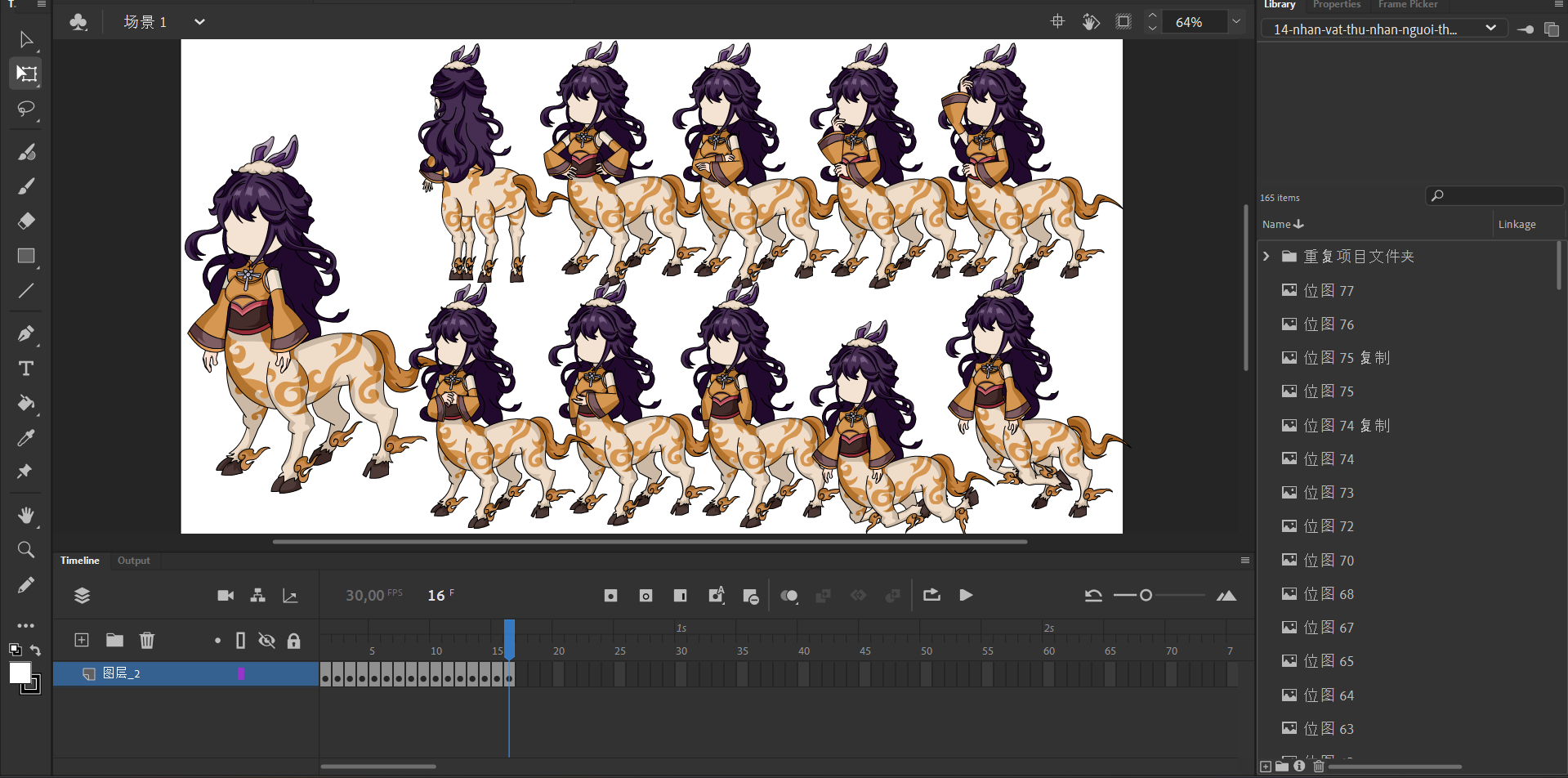Select the Lasso tool
The height and width of the screenshot is (778, 1568).
pos(26,109)
